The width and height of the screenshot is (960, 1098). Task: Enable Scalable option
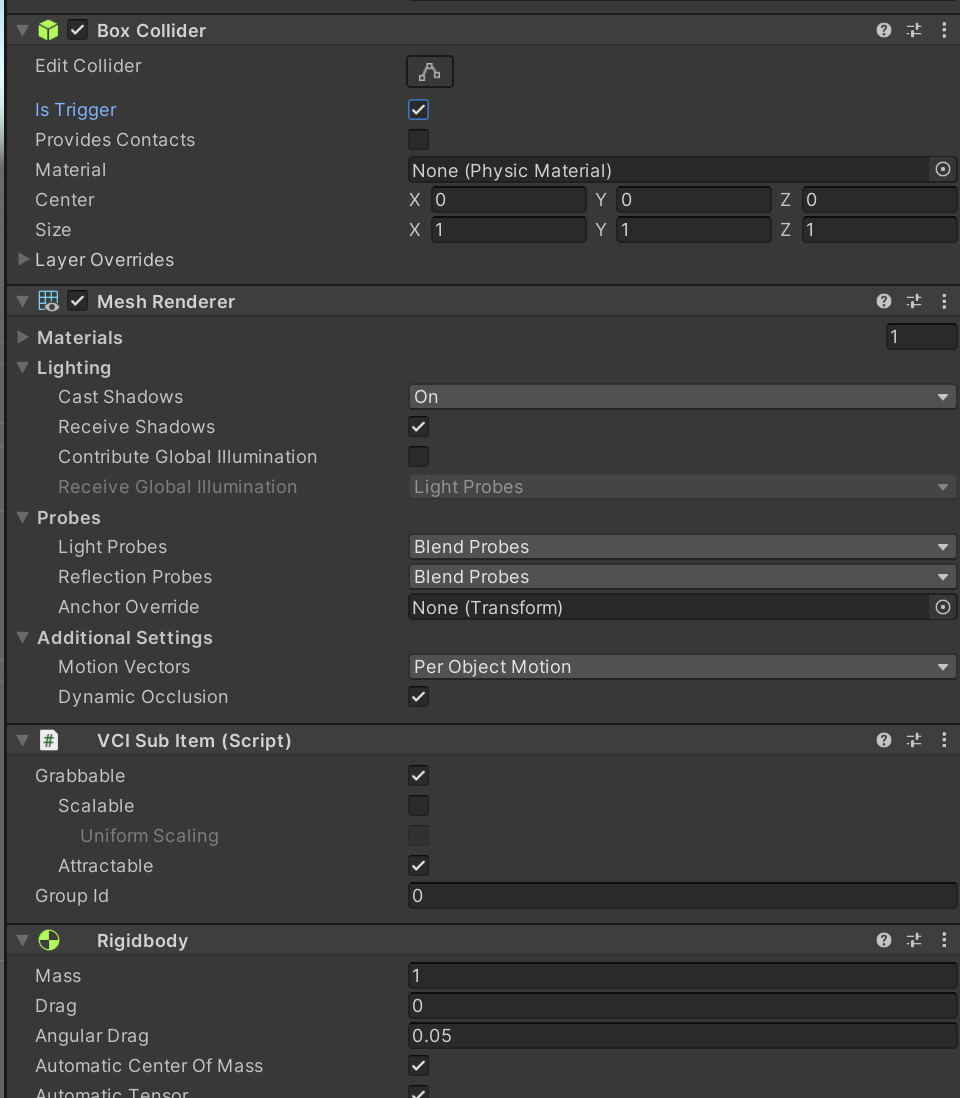pos(419,805)
